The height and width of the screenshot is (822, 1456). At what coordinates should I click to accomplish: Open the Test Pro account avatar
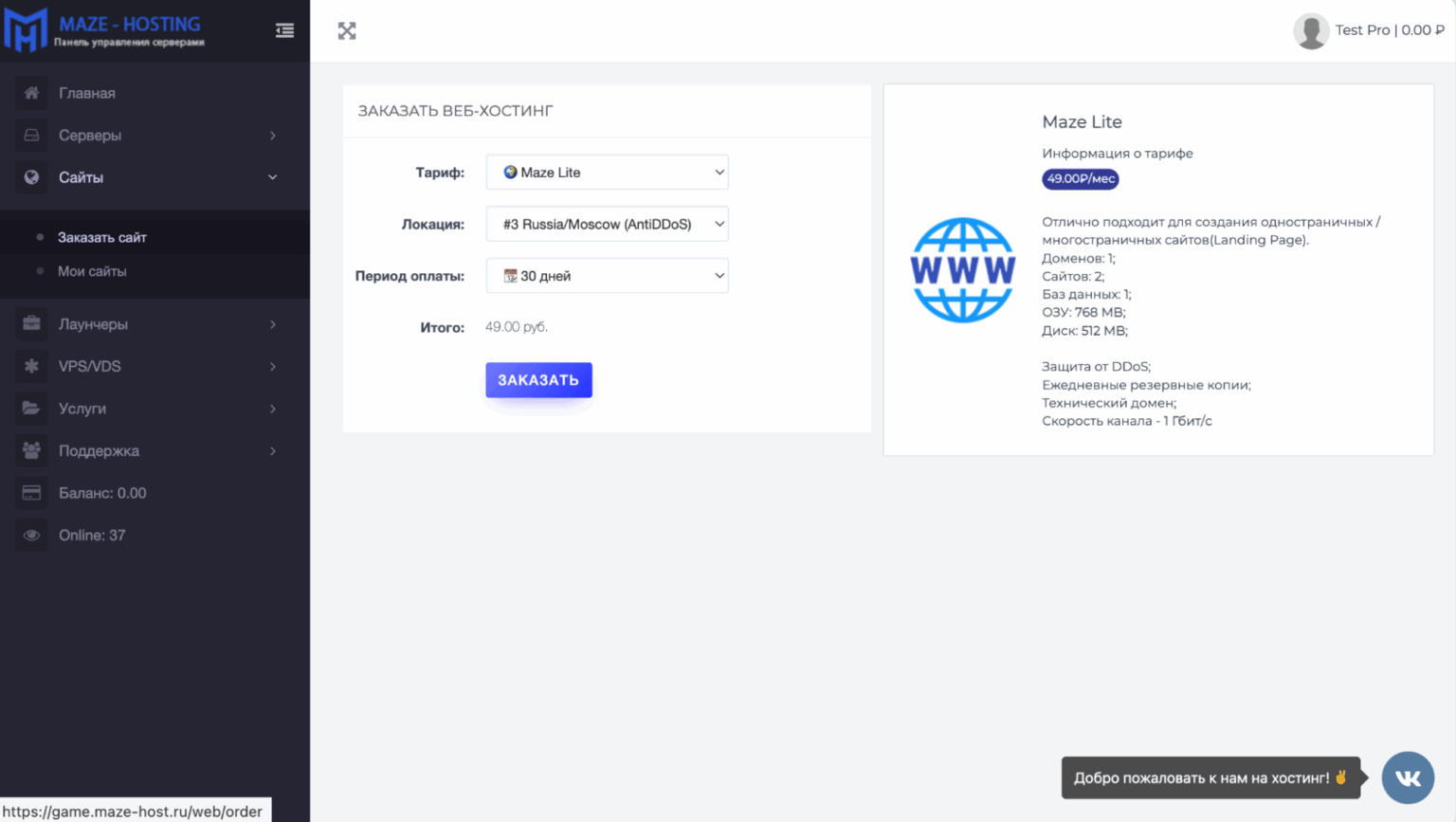coord(1311,30)
